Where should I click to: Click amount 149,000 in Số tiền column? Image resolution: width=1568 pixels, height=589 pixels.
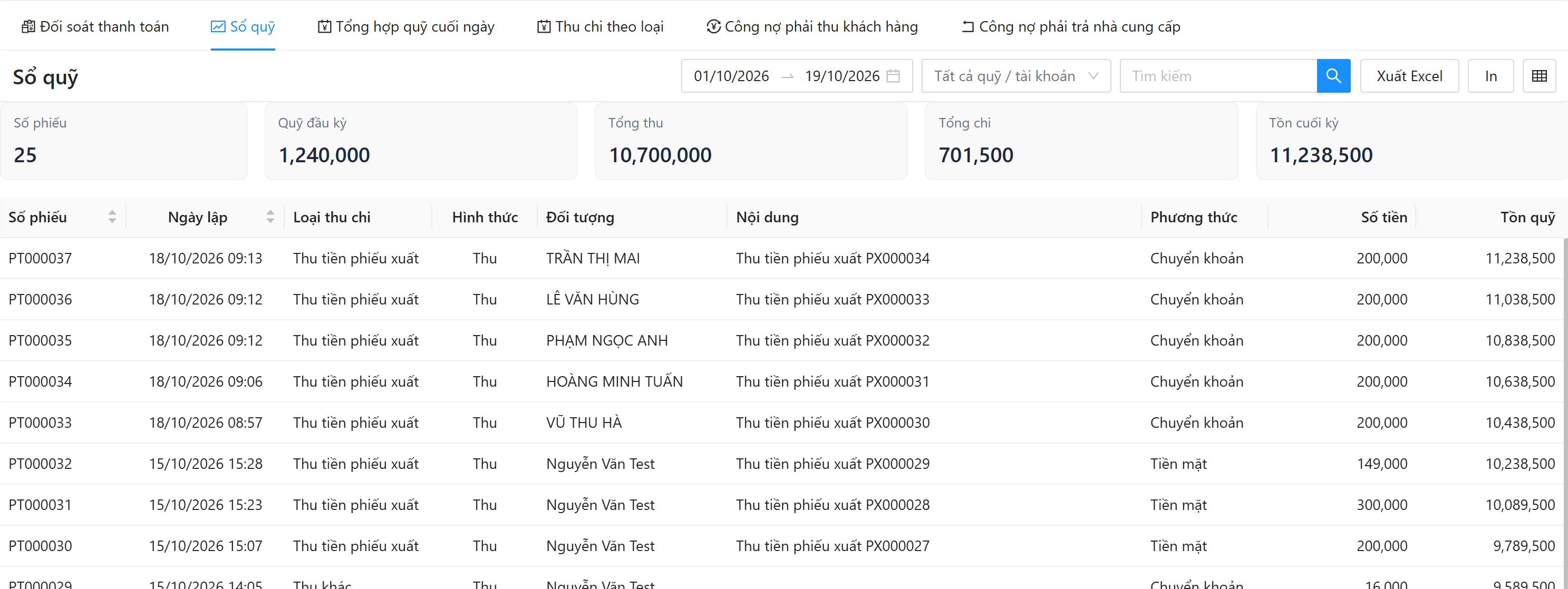click(1382, 464)
